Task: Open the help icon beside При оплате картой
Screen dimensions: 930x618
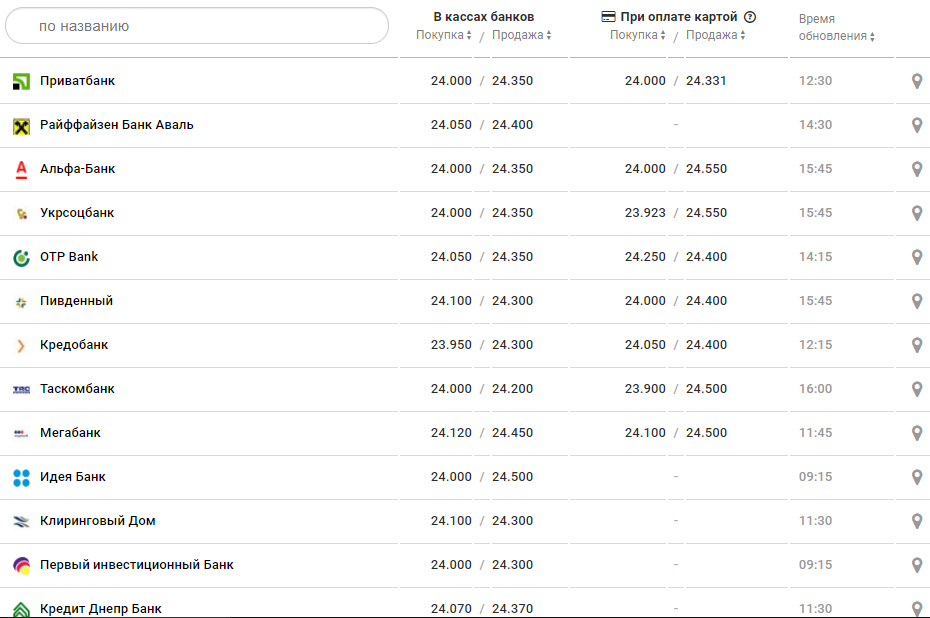Action: [750, 17]
